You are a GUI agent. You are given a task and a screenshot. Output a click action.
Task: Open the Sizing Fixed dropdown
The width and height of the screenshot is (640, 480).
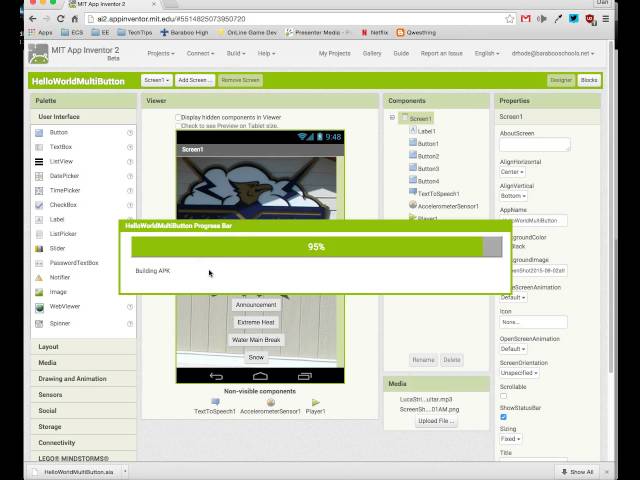[x=511, y=439]
